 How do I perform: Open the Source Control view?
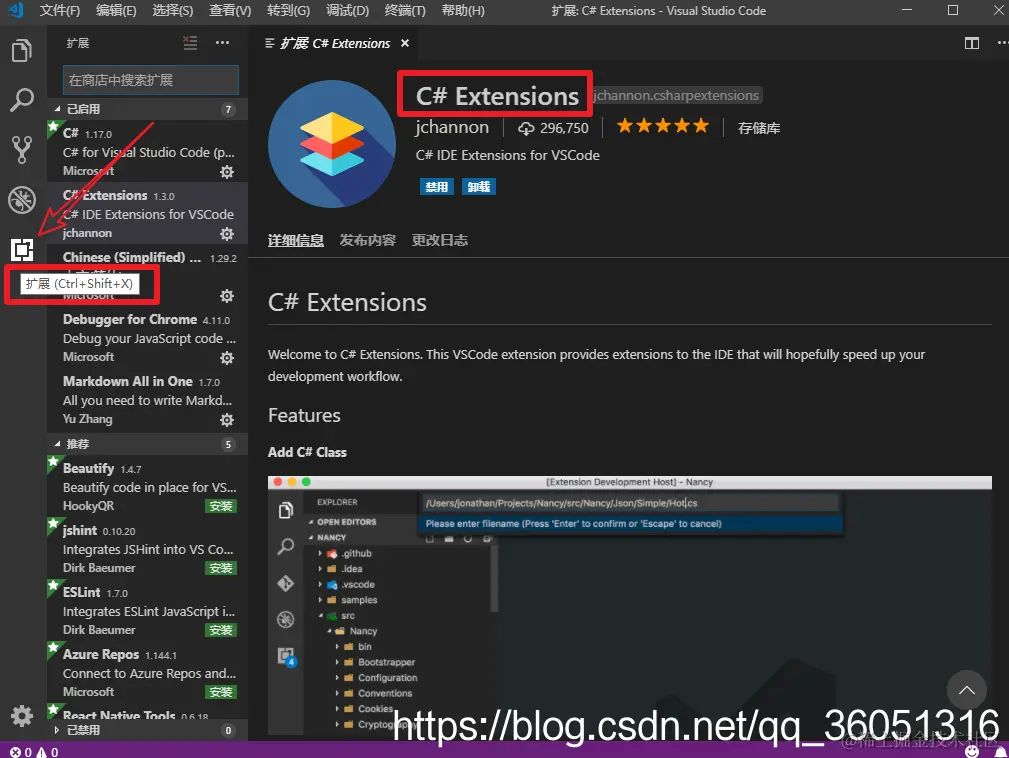coord(21,149)
